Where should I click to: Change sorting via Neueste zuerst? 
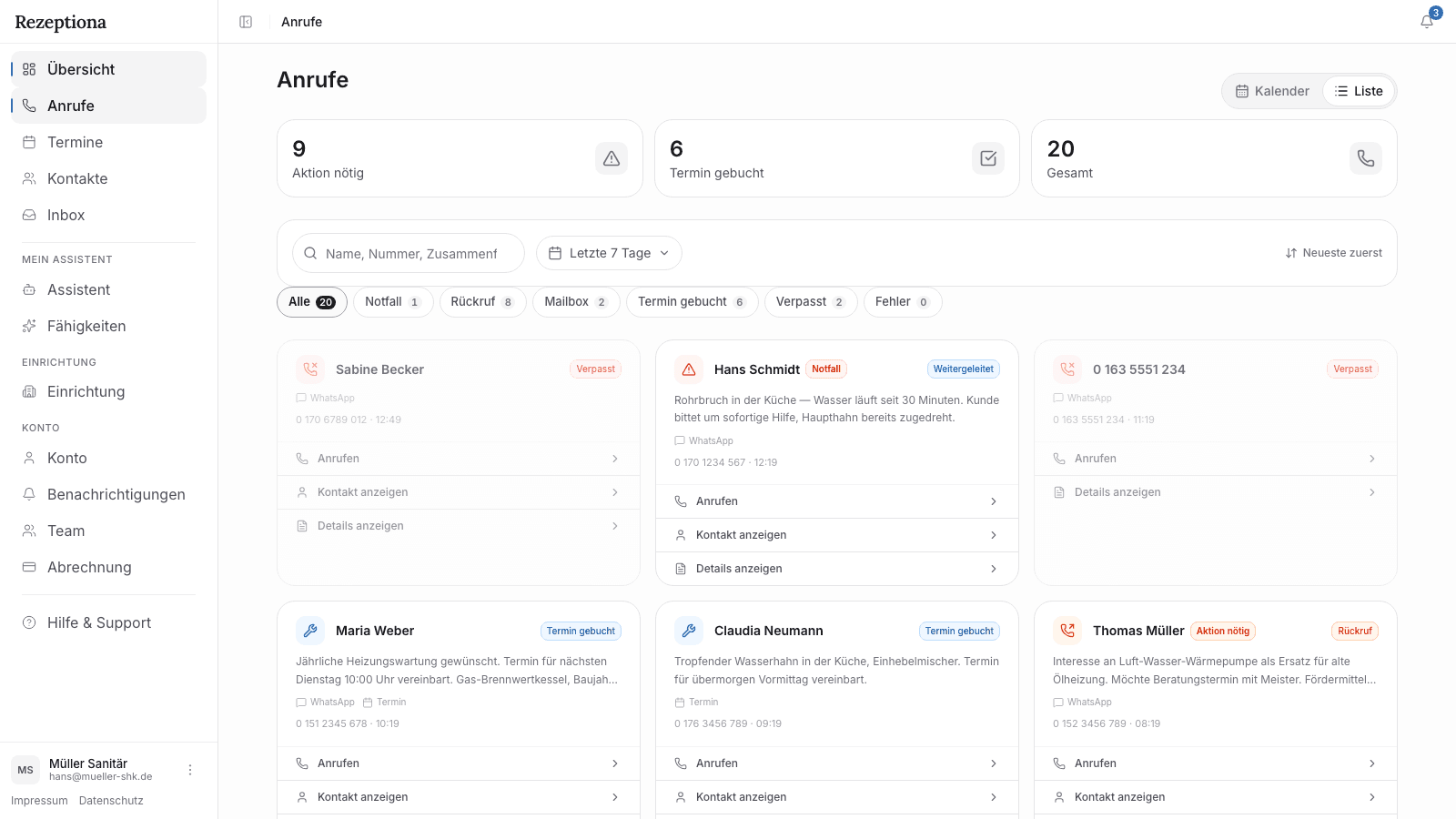tap(1333, 253)
